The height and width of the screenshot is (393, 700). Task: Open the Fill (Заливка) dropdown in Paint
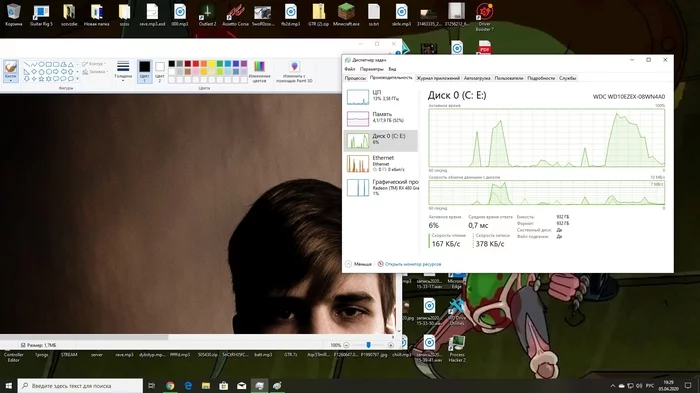[x=95, y=71]
